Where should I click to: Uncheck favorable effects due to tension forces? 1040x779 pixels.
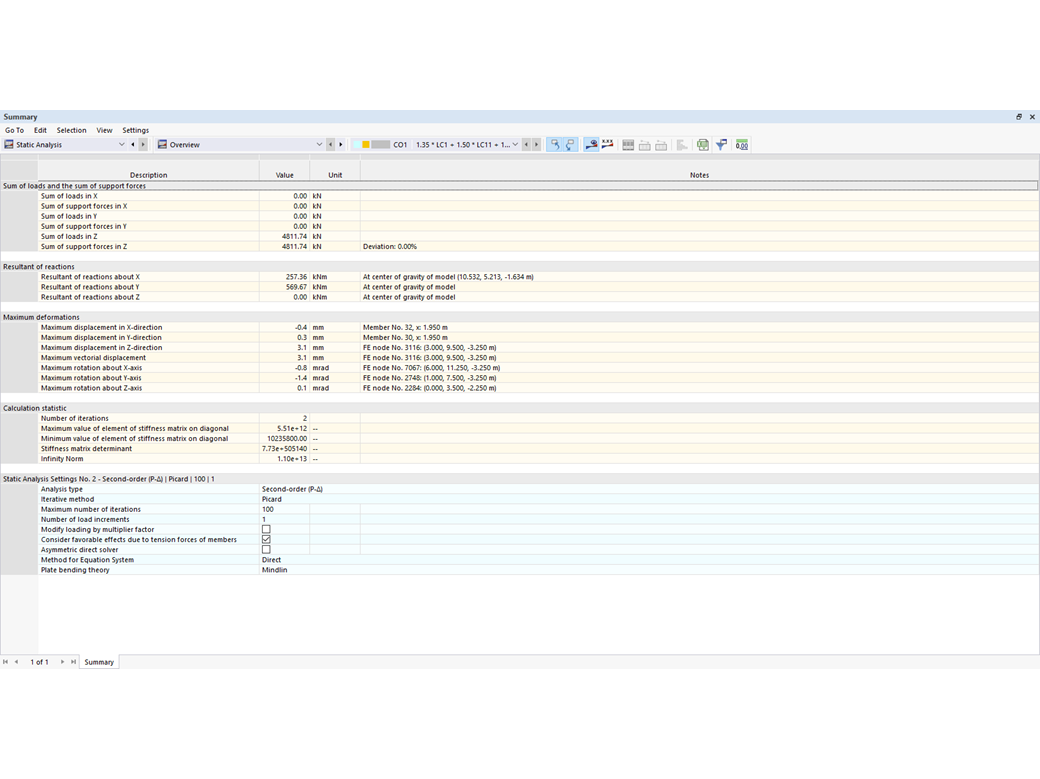pos(264,539)
